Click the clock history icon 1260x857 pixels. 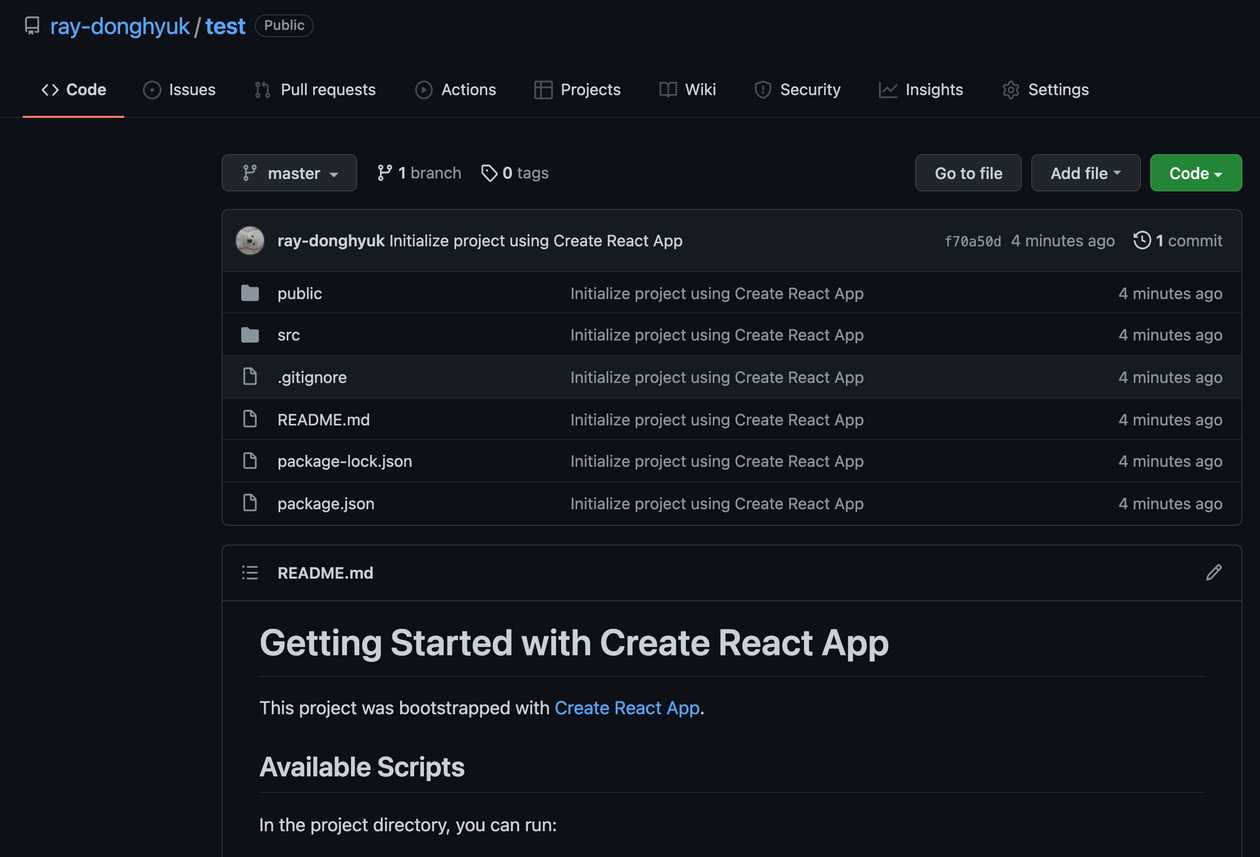click(x=1142, y=240)
